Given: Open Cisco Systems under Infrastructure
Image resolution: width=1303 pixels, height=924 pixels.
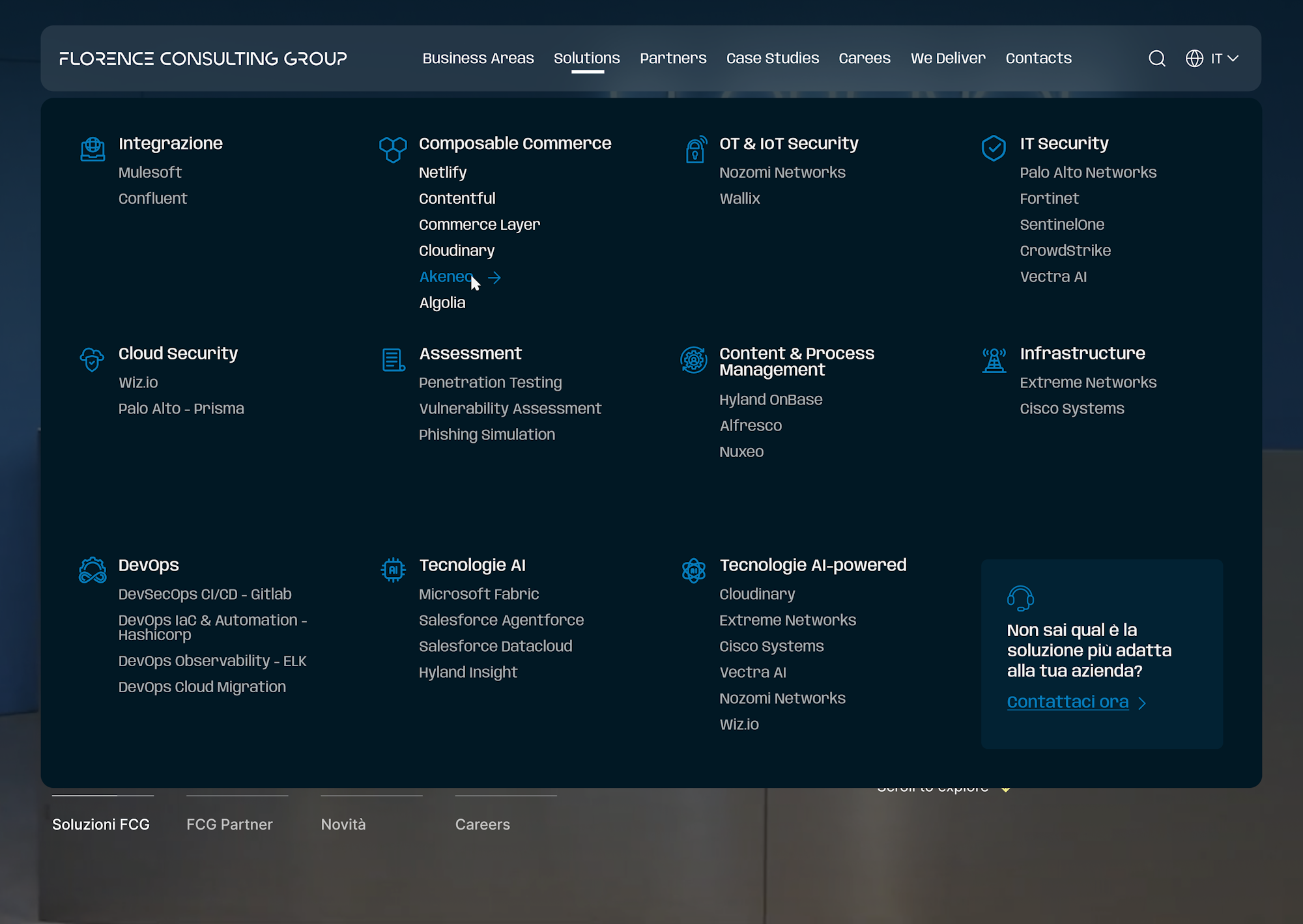Looking at the screenshot, I should pos(1072,409).
